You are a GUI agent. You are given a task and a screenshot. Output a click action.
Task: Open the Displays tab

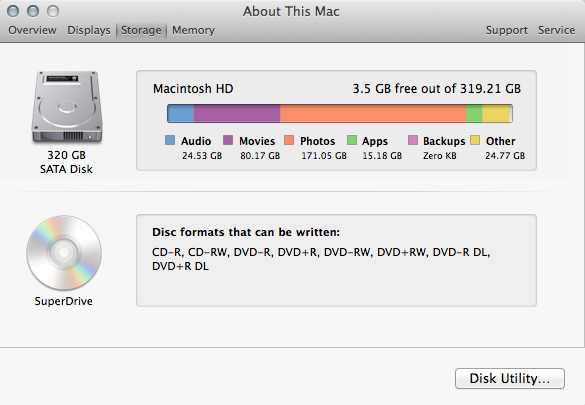[x=89, y=30]
